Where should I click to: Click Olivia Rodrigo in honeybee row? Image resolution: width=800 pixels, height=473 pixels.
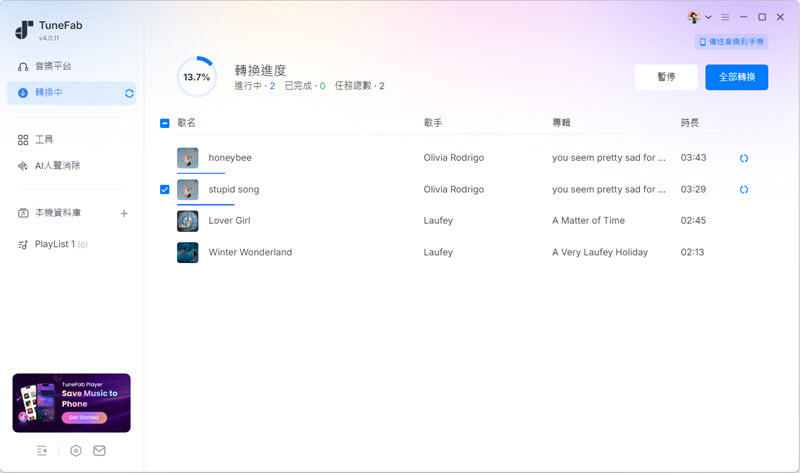tap(454, 158)
